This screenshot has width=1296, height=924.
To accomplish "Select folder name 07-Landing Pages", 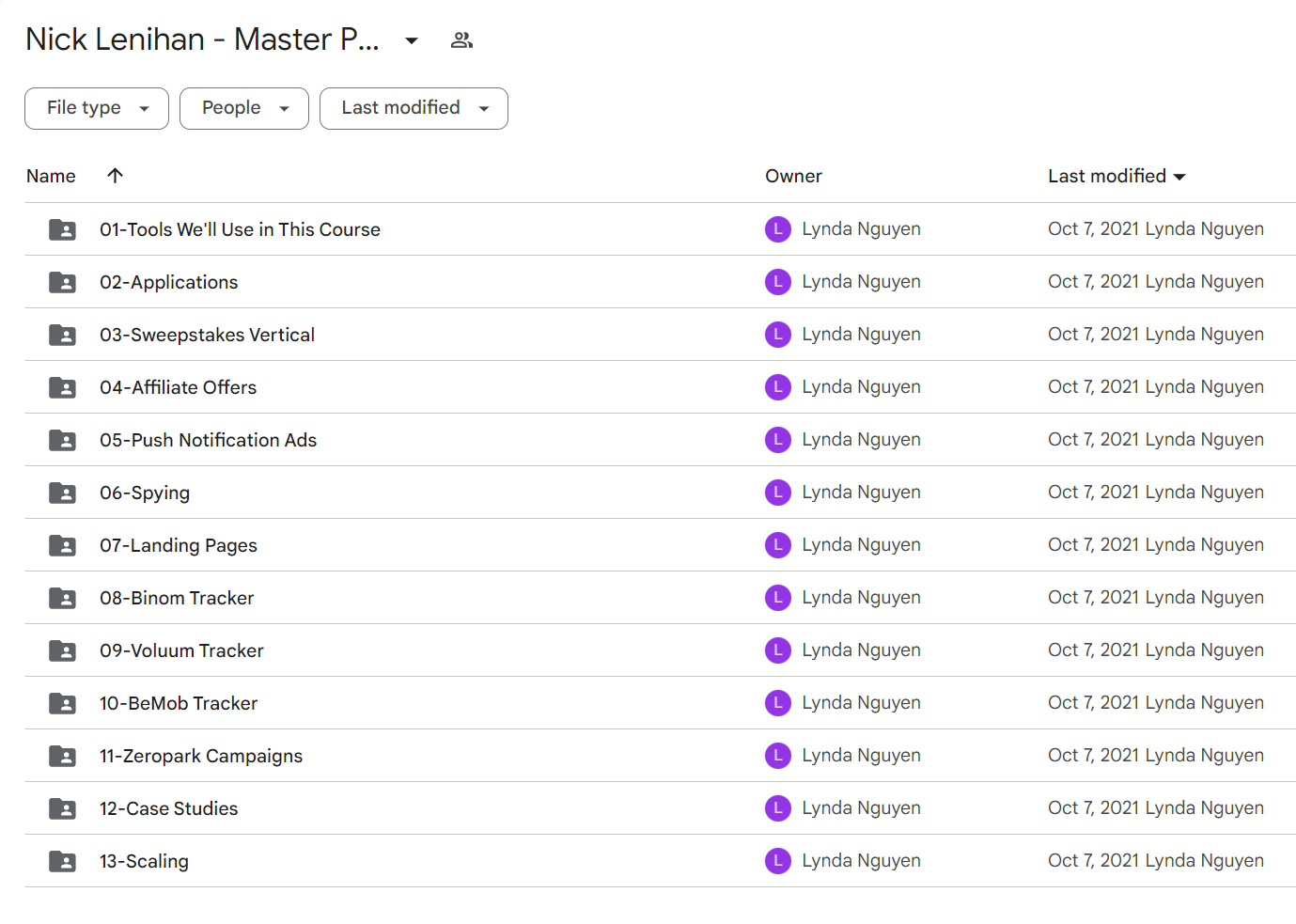I will [x=179, y=545].
